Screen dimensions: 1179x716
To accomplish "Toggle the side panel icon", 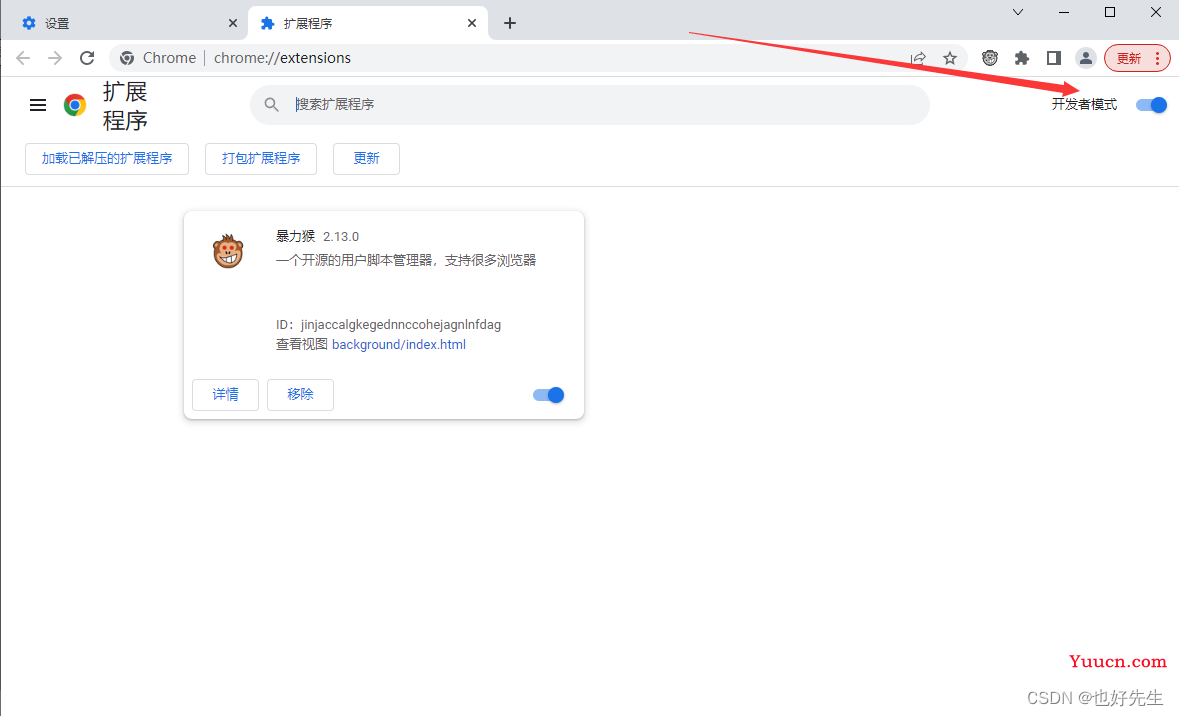I will pos(1053,58).
